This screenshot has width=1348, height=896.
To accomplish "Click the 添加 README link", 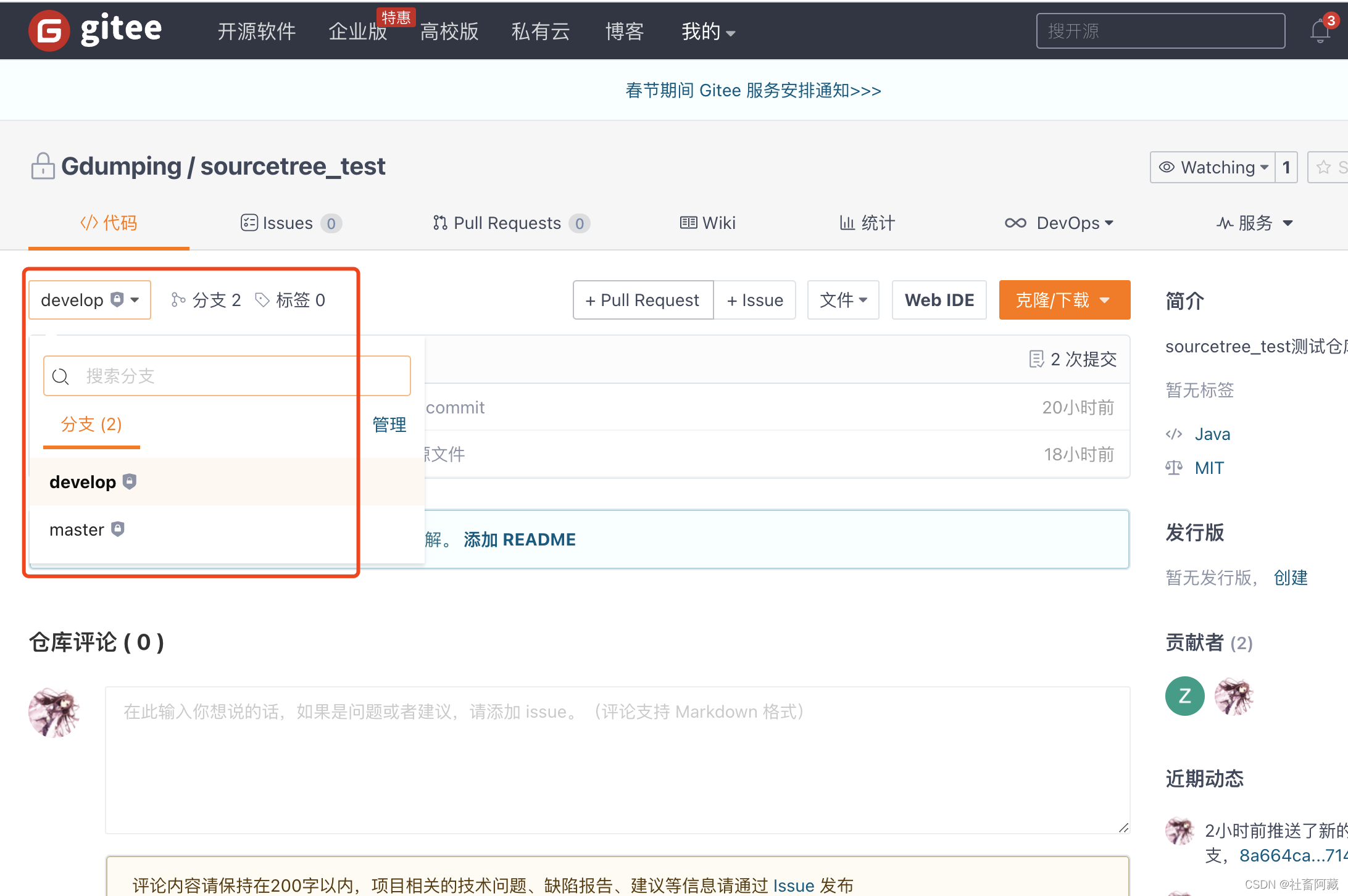I will [519, 539].
